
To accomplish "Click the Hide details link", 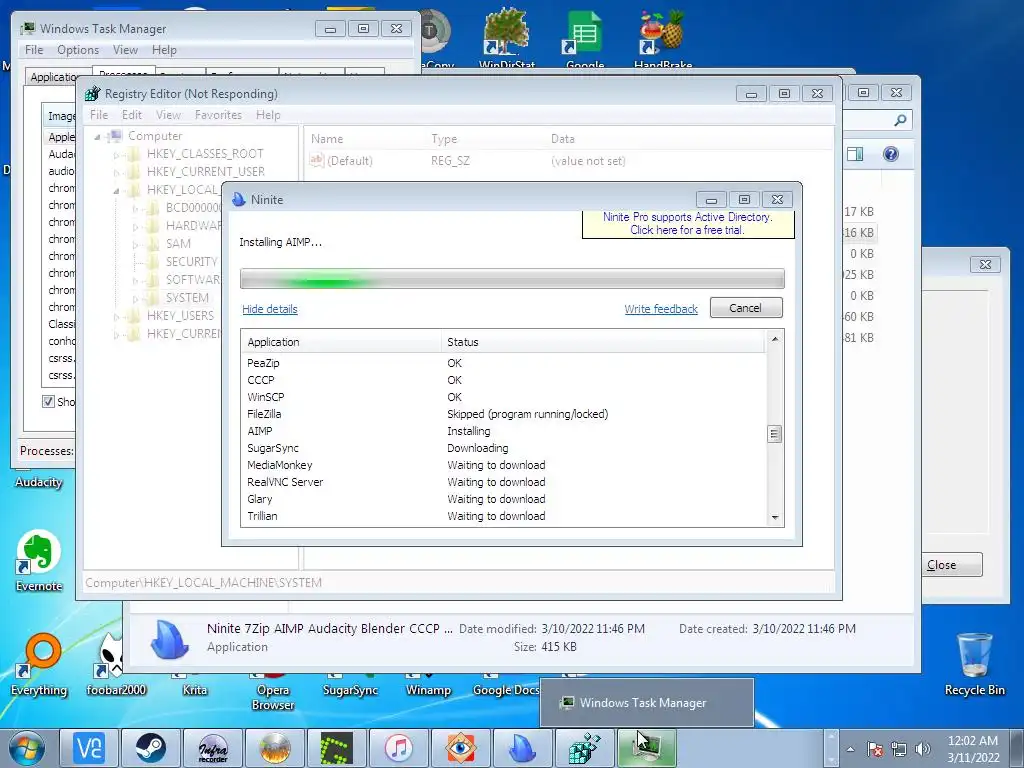I will pyautogui.click(x=270, y=309).
